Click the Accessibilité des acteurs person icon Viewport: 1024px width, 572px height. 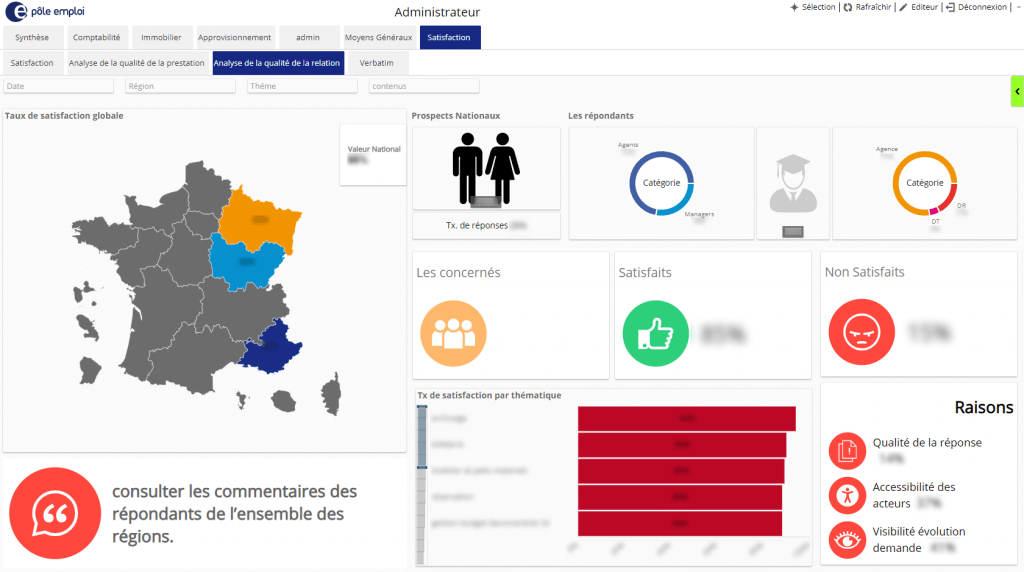[x=847, y=495]
